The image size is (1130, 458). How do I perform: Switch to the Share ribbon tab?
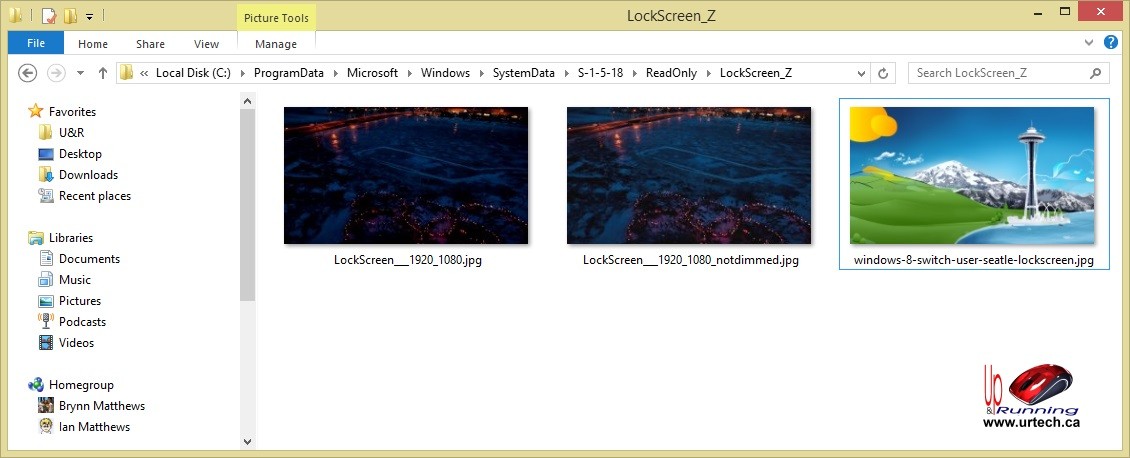[x=151, y=44]
